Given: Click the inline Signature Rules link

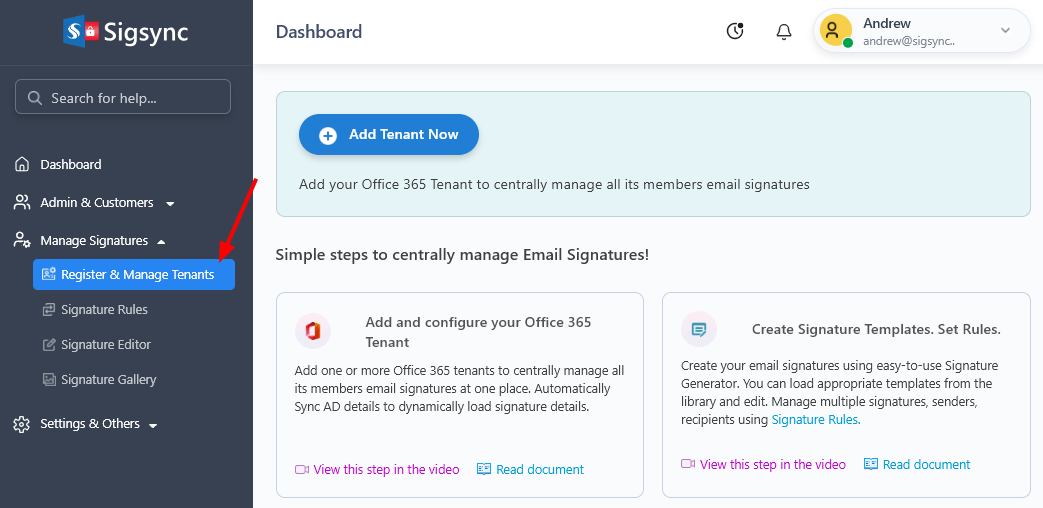Looking at the screenshot, I should 814,420.
